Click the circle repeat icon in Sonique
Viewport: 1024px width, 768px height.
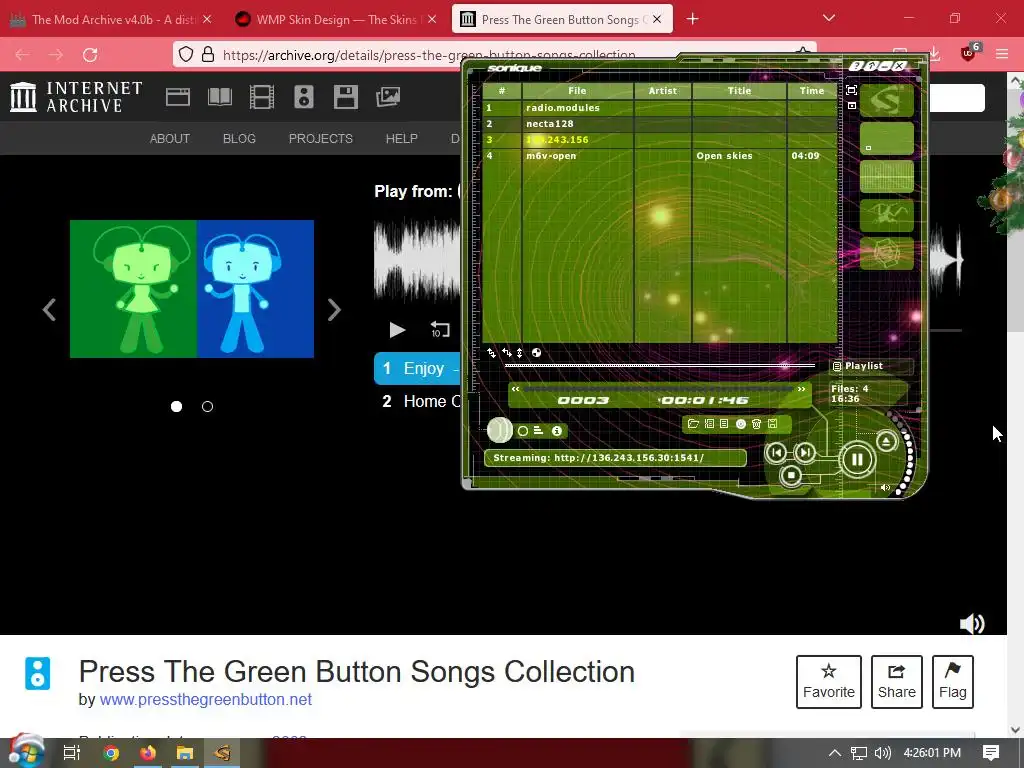[522, 431]
